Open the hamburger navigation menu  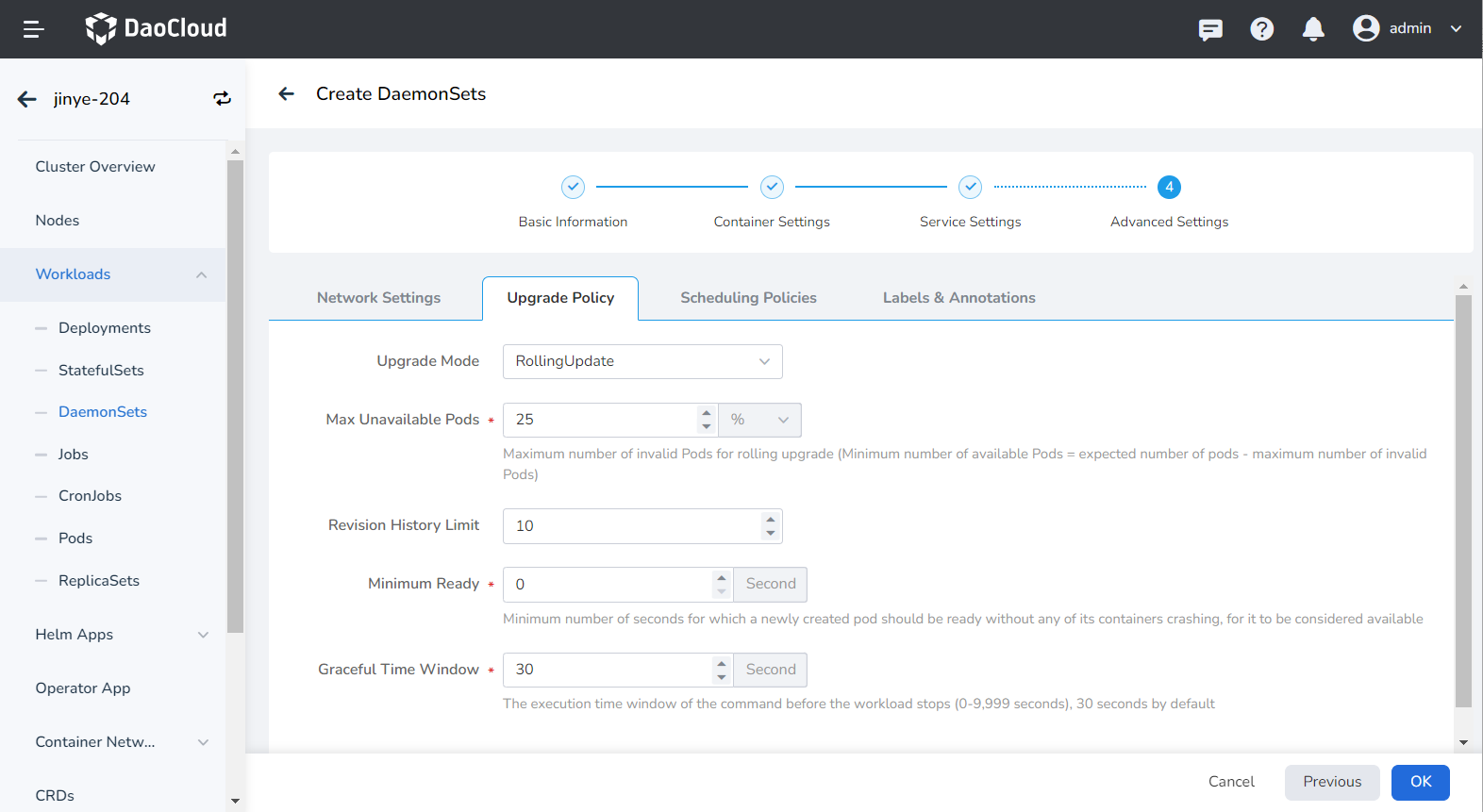click(34, 29)
